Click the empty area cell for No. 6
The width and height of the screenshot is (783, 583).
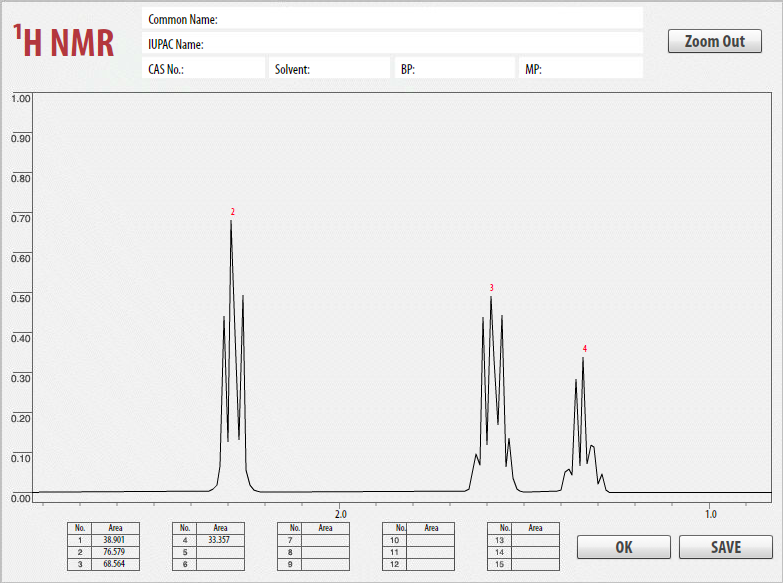click(220, 564)
